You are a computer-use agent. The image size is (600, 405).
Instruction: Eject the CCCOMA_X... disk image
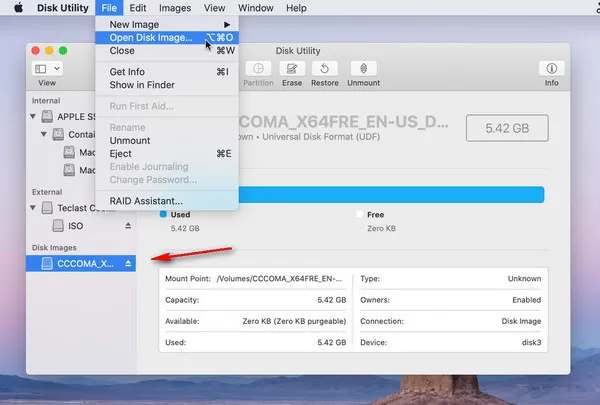128,263
